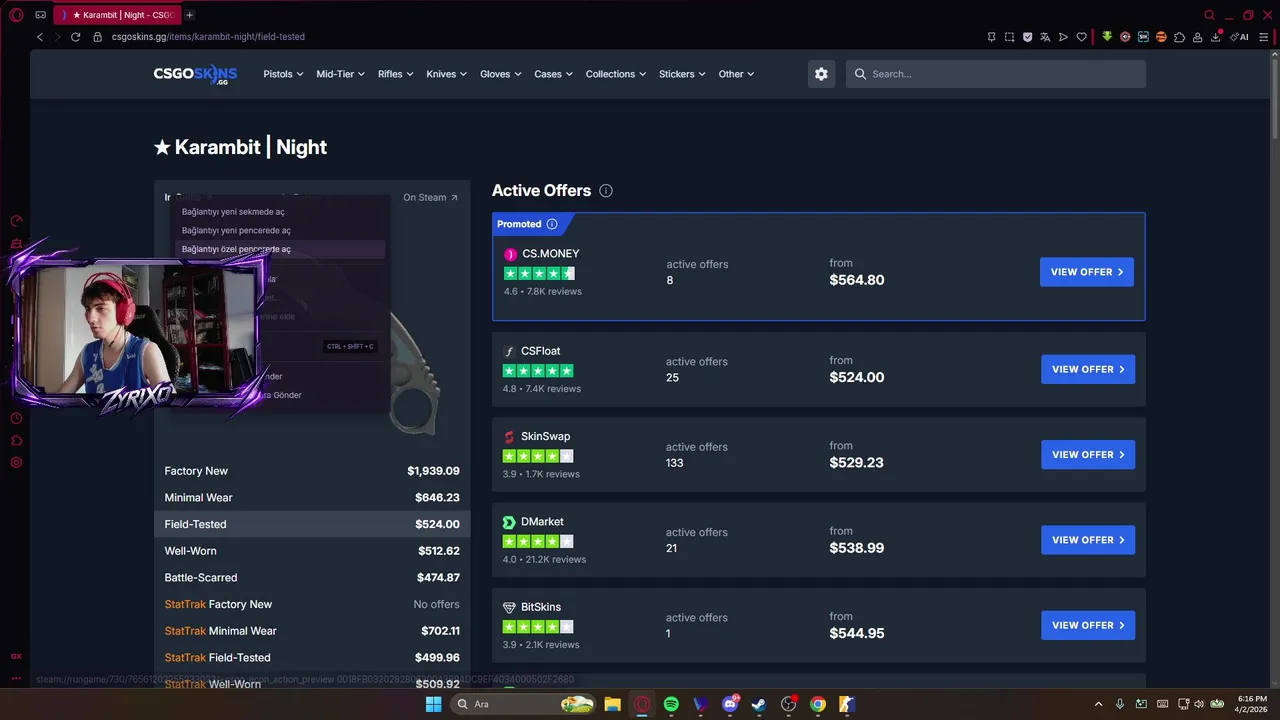
Task: Select 'Bağlantıyı özel pencerede aç' context entry
Action: click(280, 249)
